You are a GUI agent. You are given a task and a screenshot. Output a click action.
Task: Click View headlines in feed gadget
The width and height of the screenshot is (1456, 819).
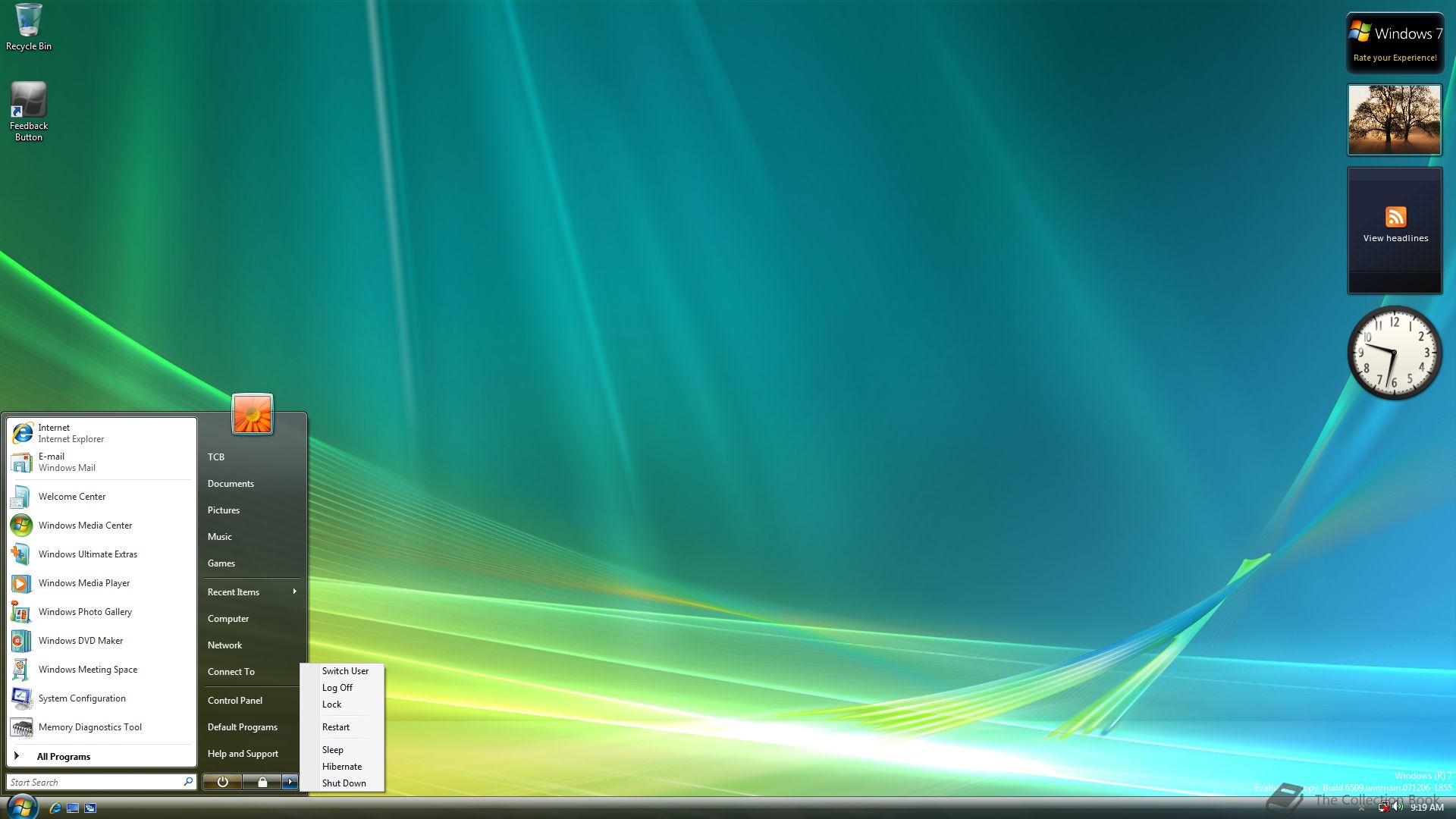1395,238
